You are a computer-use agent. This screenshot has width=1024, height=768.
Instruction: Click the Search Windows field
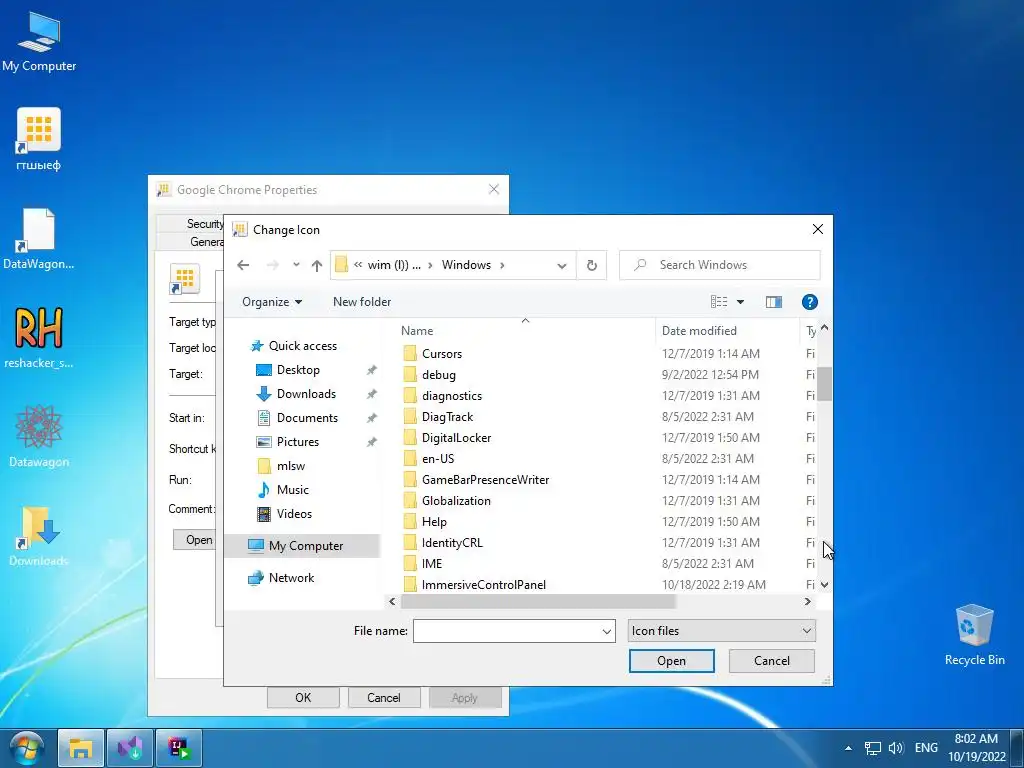coord(719,265)
